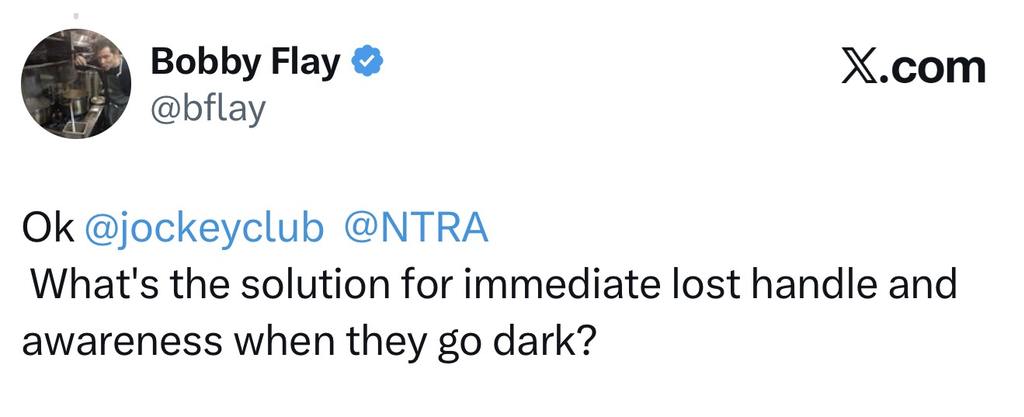The height and width of the screenshot is (417, 1024).
Task: Click Bobby Flay's profile picture
Action: click(76, 84)
